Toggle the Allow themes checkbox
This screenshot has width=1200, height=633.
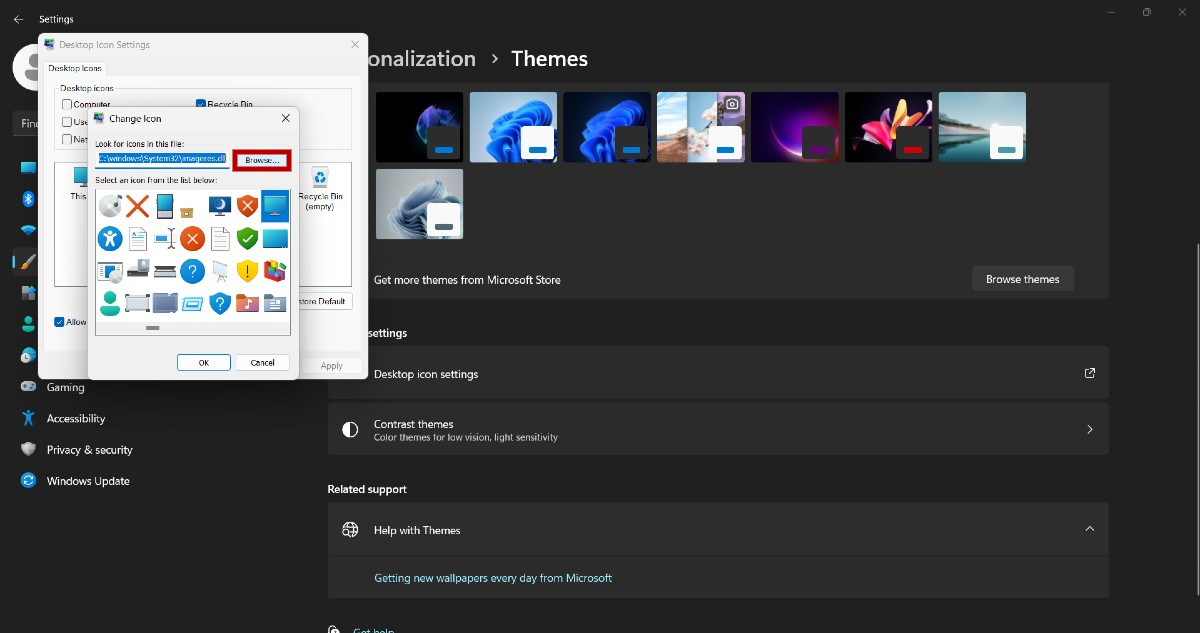59,322
